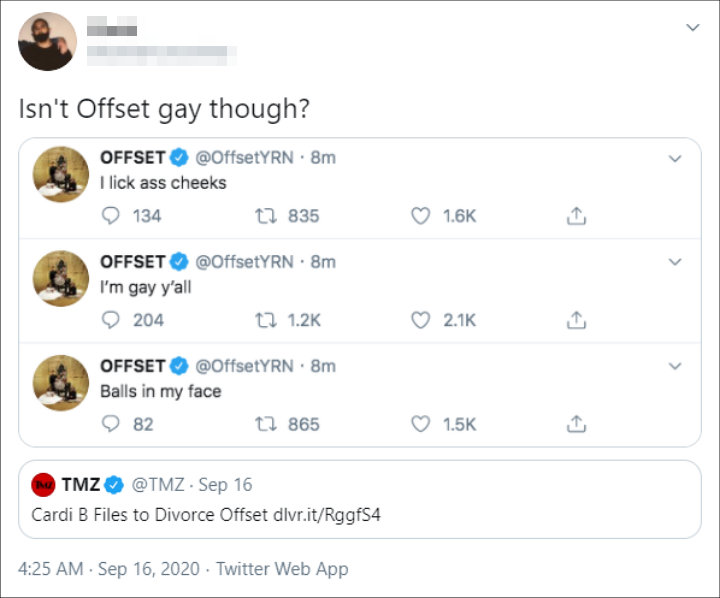Viewport: 720px width, 598px height.
Task: Share the "I'm gay y'all" tweet
Action: click(576, 320)
